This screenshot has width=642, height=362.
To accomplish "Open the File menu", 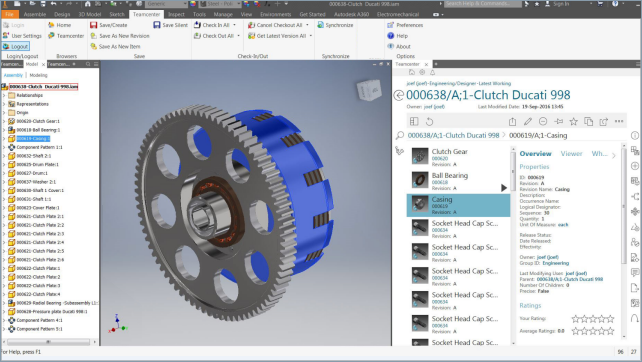I will coord(9,14).
